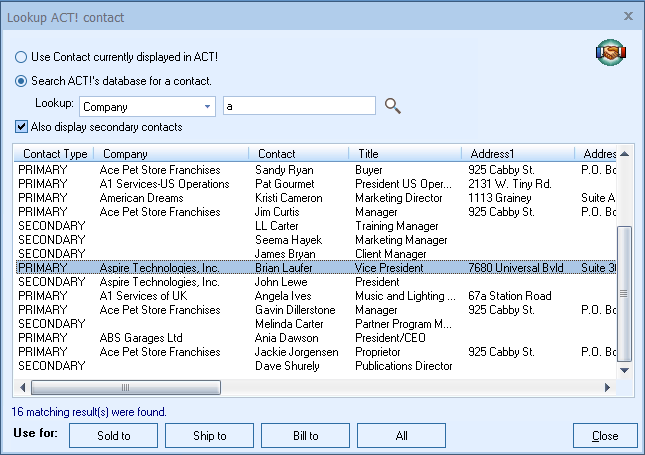Image resolution: width=645 pixels, height=455 pixels.
Task: Click the vertical scrollbar down arrow
Action: (x=625, y=371)
